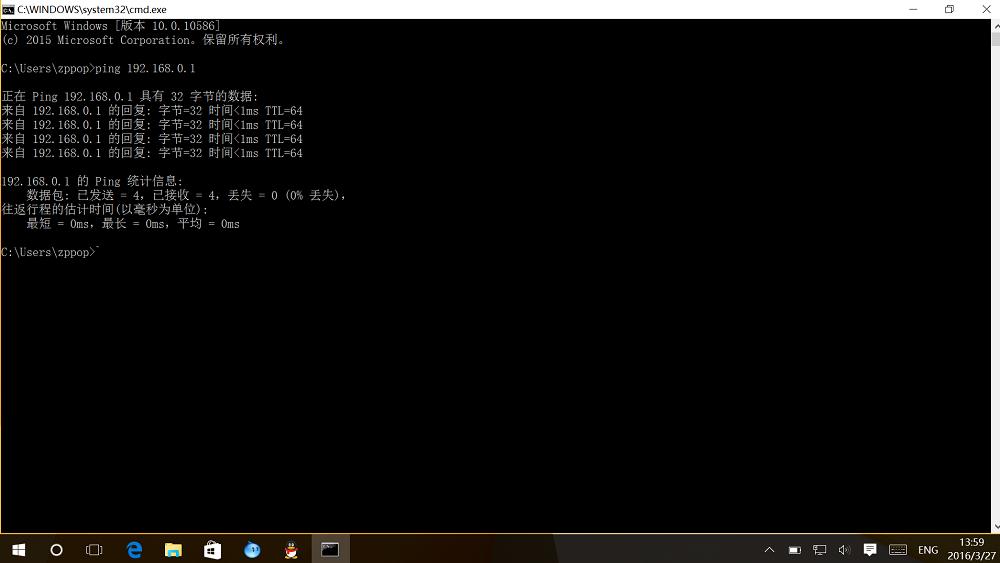
Task: Open clock showing 13:59 date
Action: 971,549
